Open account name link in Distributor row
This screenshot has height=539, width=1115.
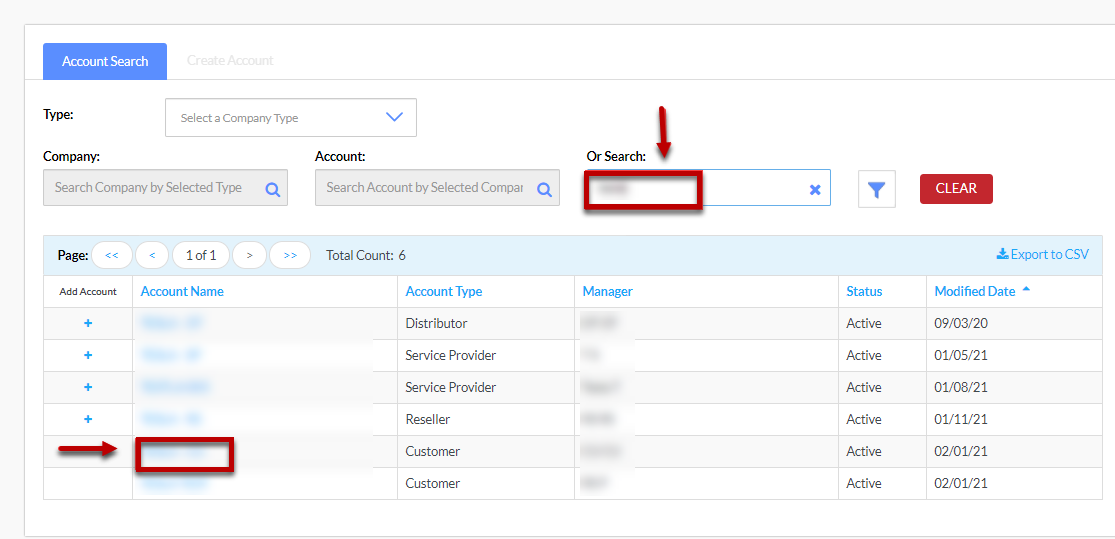tap(171, 323)
